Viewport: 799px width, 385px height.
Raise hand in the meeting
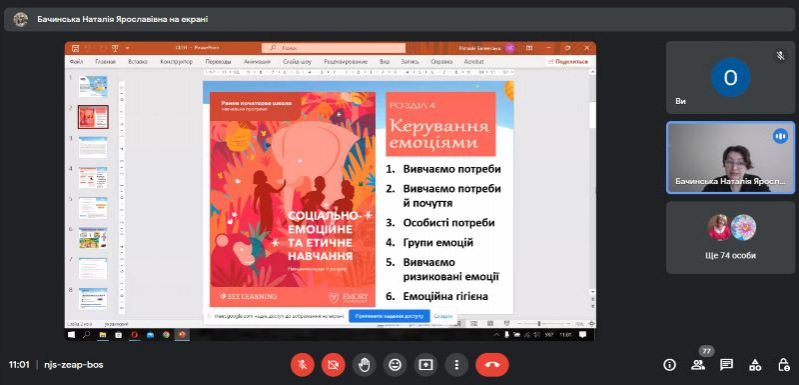(x=364, y=365)
